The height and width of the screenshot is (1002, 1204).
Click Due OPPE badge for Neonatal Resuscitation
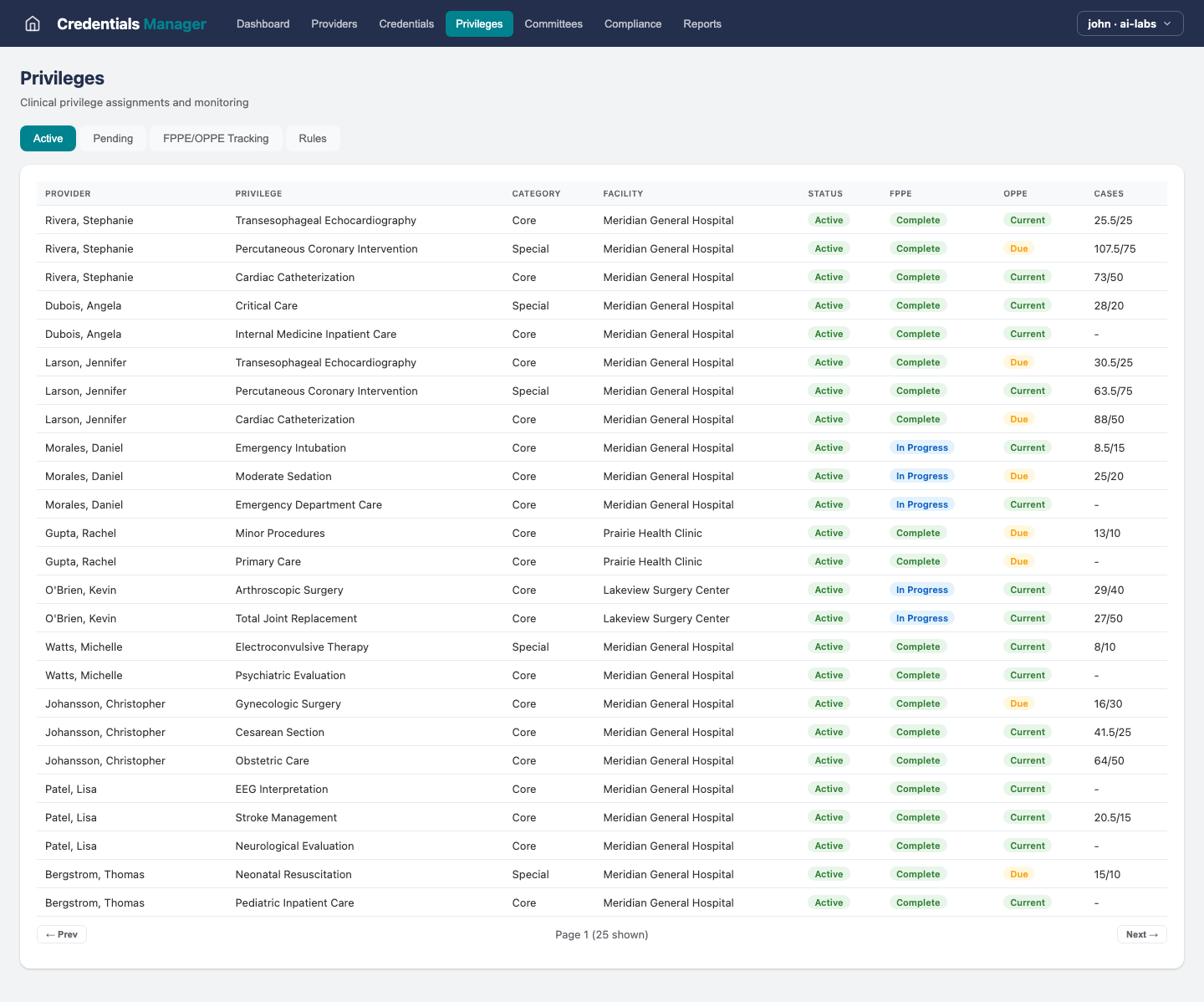[1018, 874]
